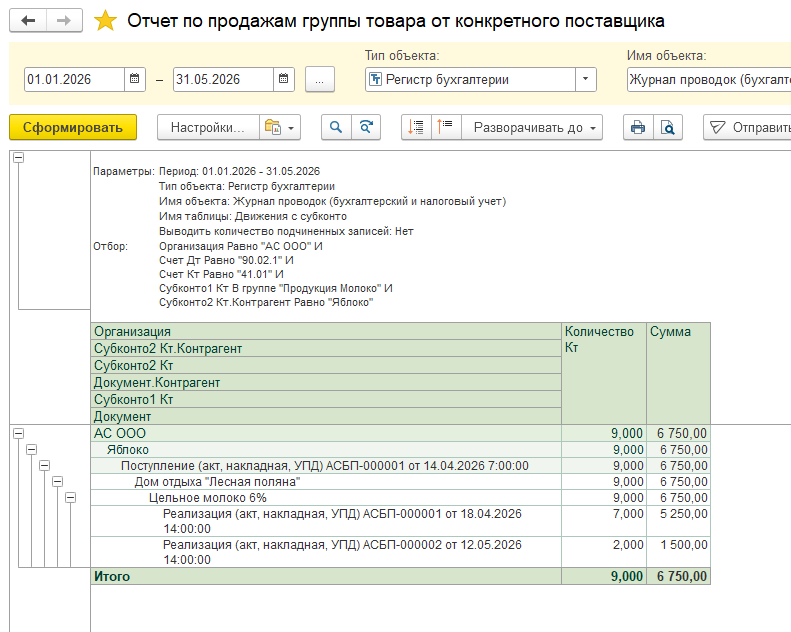Add report to favorites with the star
This screenshot has width=791, height=632.
(105, 21)
